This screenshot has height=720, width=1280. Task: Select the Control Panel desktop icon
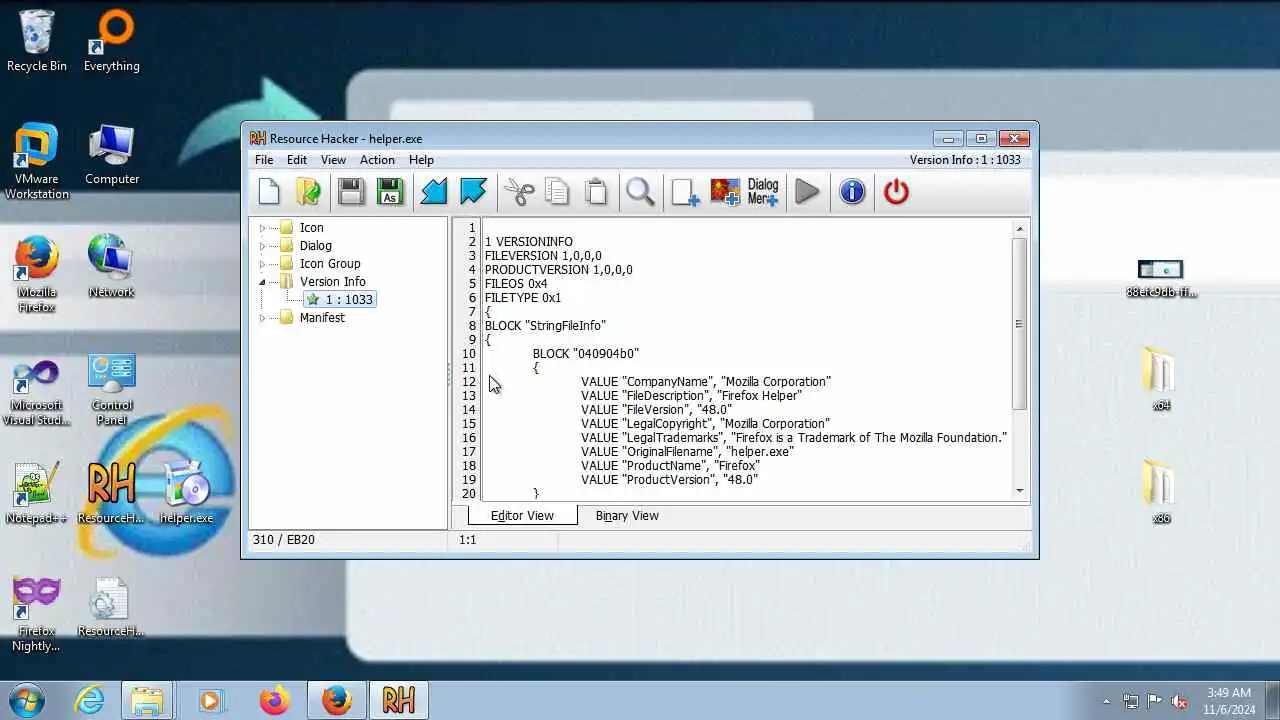(x=111, y=389)
